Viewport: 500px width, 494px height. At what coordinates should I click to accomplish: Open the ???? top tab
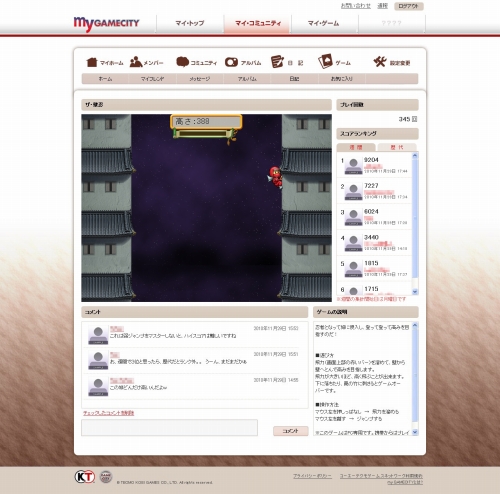pyautogui.click(x=391, y=23)
